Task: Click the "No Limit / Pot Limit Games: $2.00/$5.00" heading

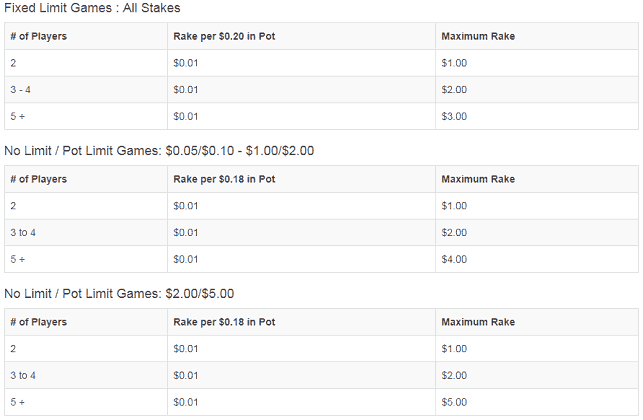Action: pyautogui.click(x=120, y=294)
